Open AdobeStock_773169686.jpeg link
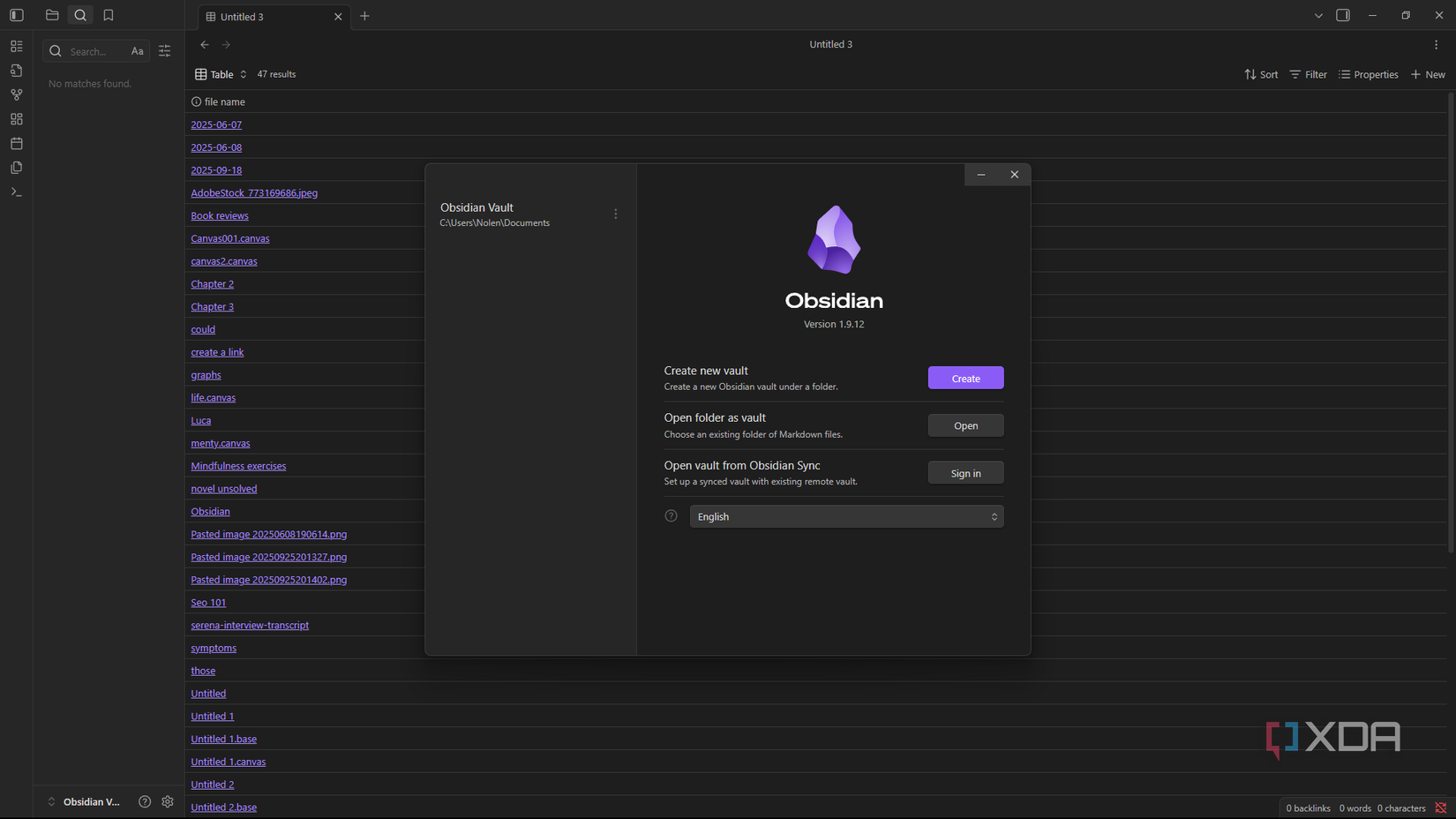This screenshot has width=1456, height=819. [254, 192]
